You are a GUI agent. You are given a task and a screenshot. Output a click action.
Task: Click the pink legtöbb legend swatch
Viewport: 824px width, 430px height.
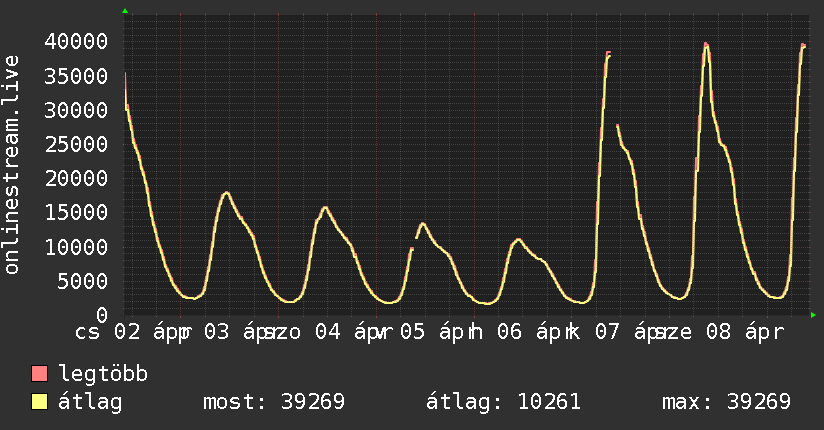point(39,373)
